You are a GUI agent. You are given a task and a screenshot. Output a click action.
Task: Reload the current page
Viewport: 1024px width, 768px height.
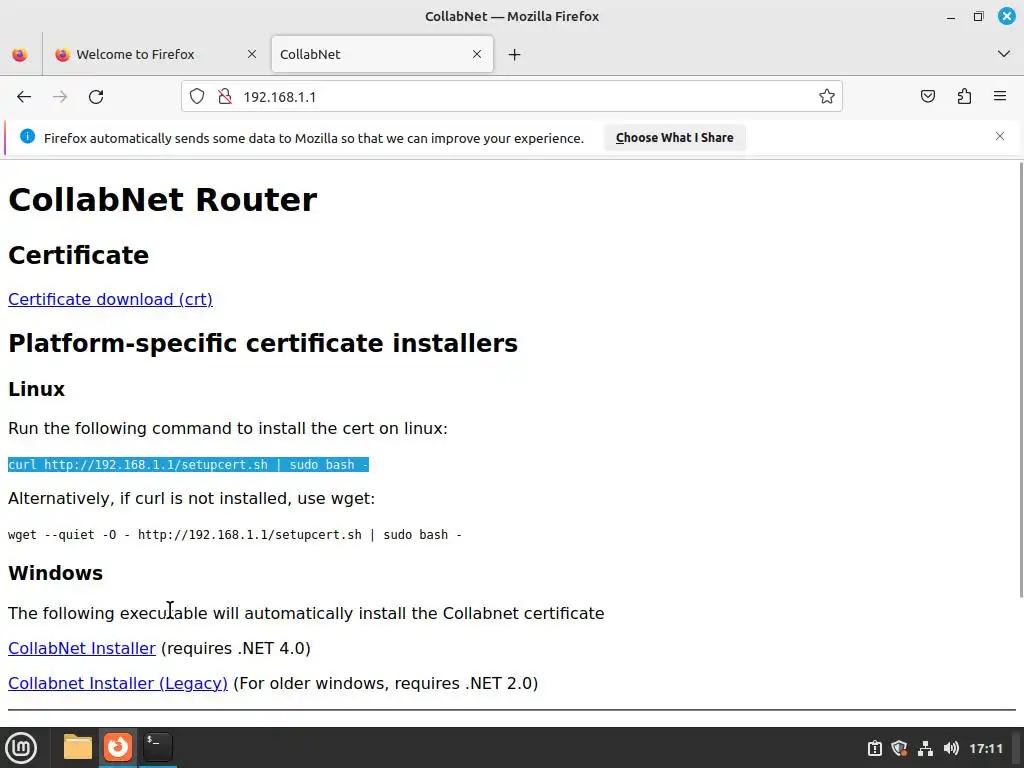(x=96, y=97)
